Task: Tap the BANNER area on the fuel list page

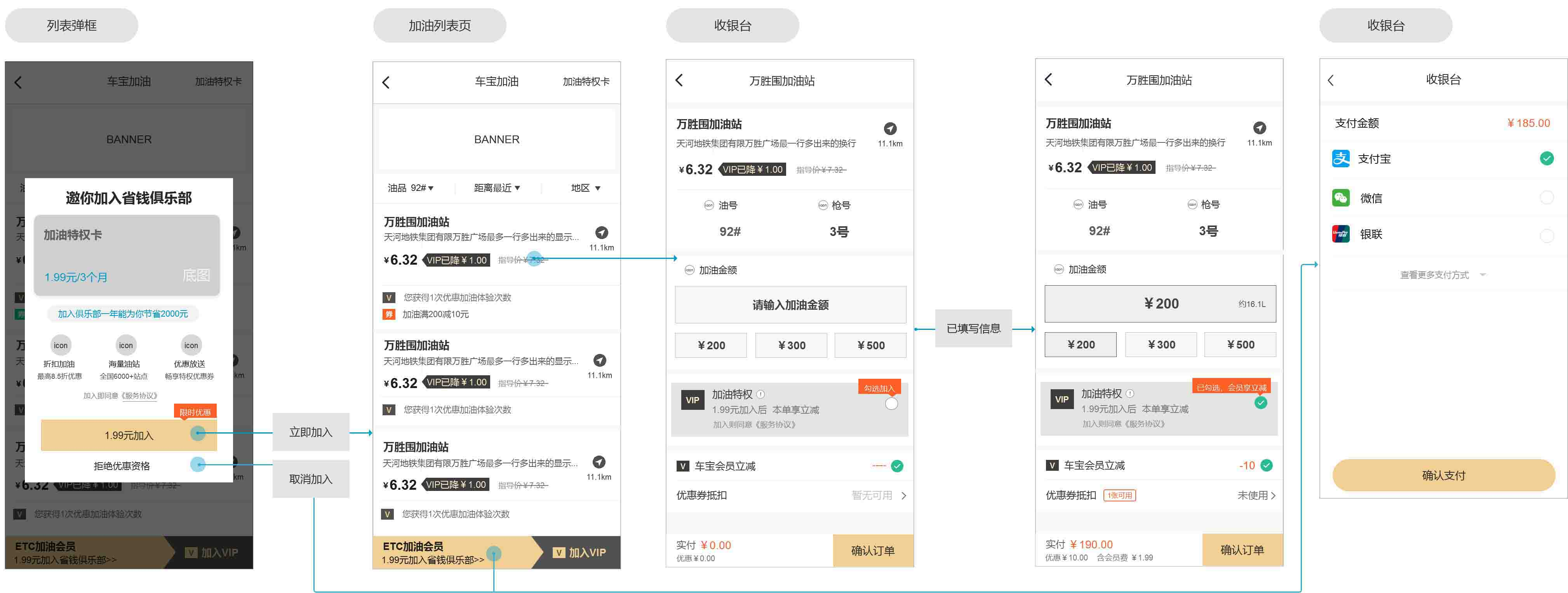Action: coord(497,139)
